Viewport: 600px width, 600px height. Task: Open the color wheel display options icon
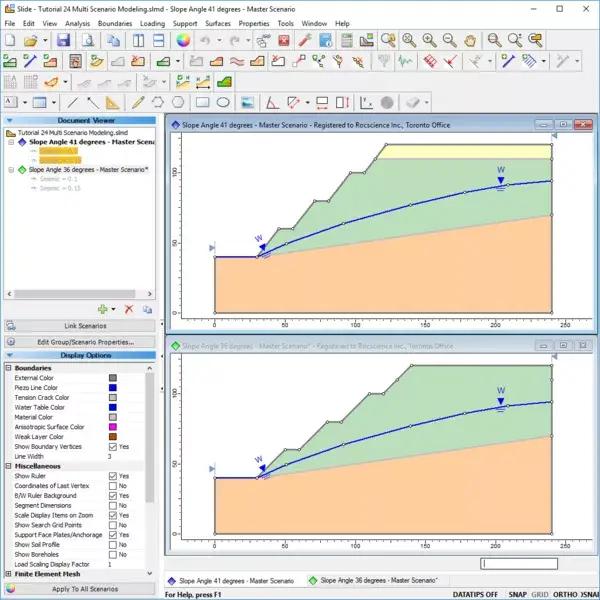pyautogui.click(x=183, y=40)
